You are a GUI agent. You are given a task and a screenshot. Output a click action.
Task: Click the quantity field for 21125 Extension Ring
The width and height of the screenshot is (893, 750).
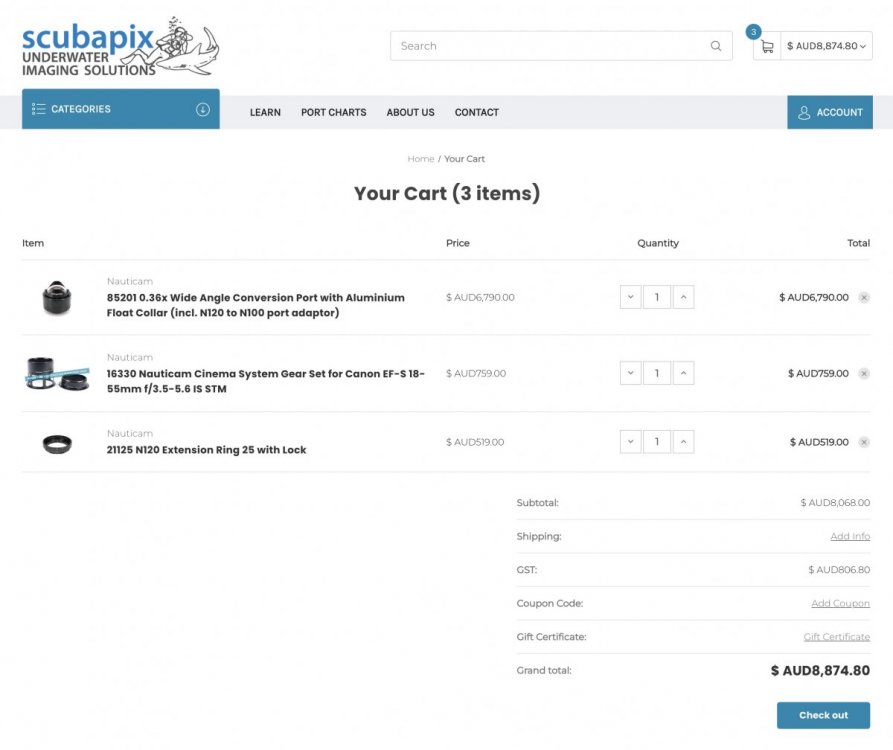(x=657, y=441)
